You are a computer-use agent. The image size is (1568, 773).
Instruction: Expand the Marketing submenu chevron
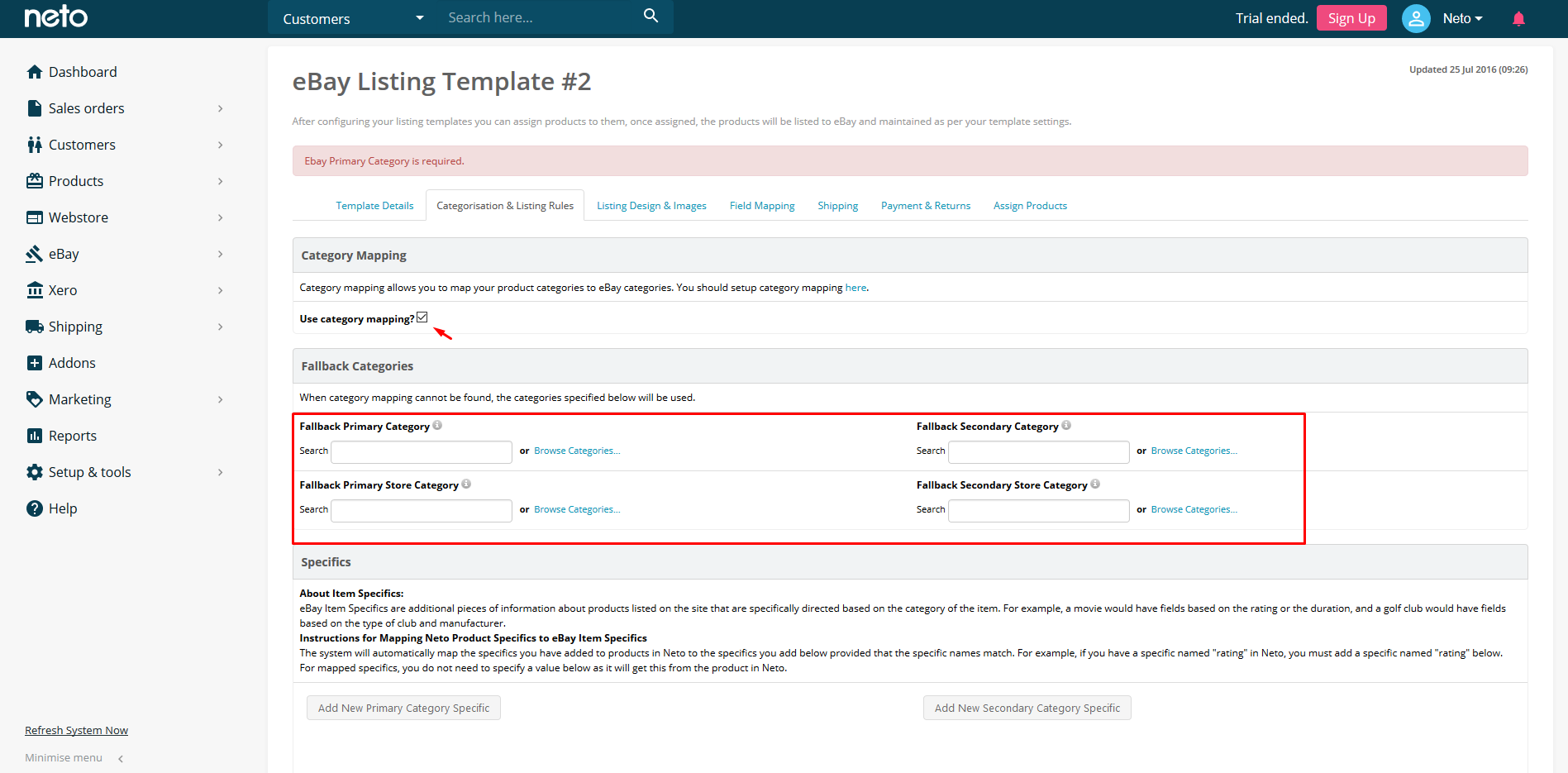coord(221,399)
